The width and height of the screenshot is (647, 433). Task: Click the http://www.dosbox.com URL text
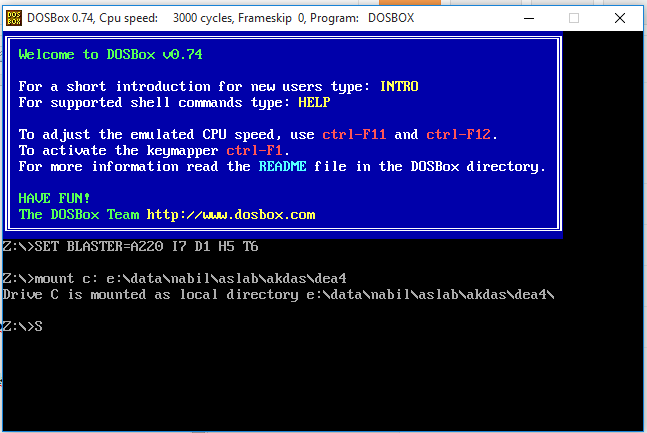tap(231, 215)
